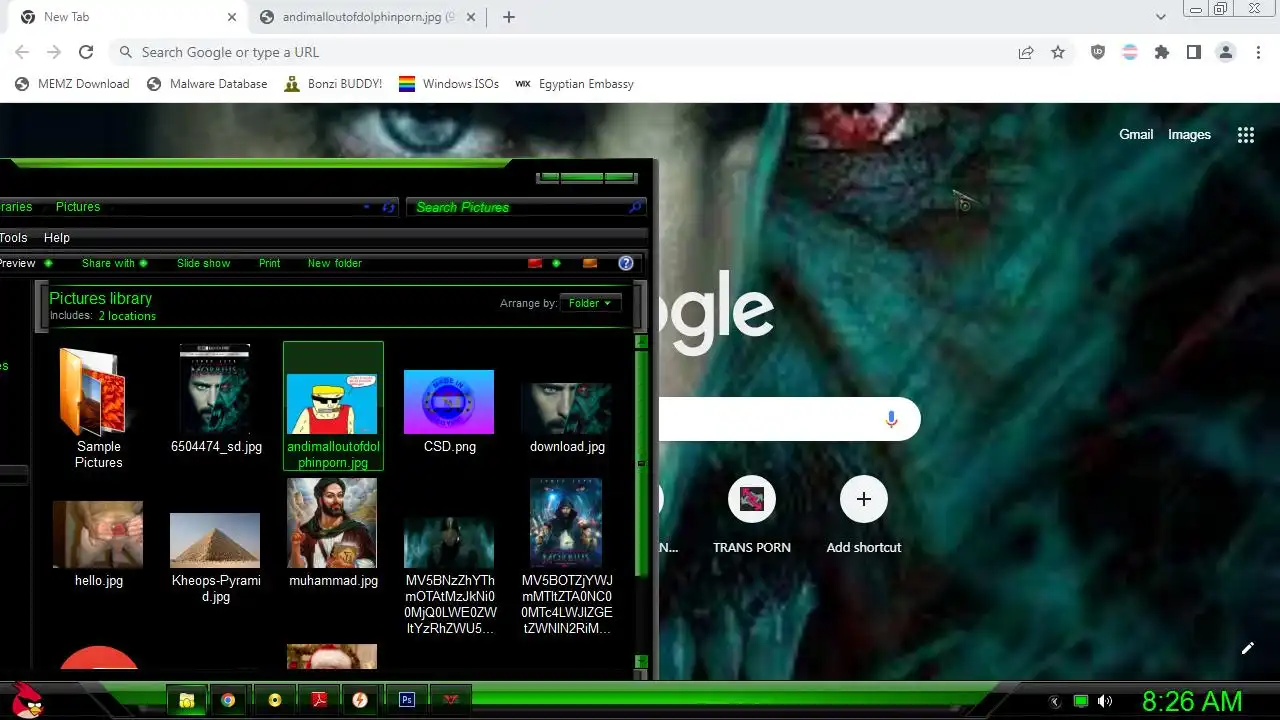Select the MV5BOTZjYWJ movie poster file
This screenshot has height=720, width=1280.
pos(567,557)
